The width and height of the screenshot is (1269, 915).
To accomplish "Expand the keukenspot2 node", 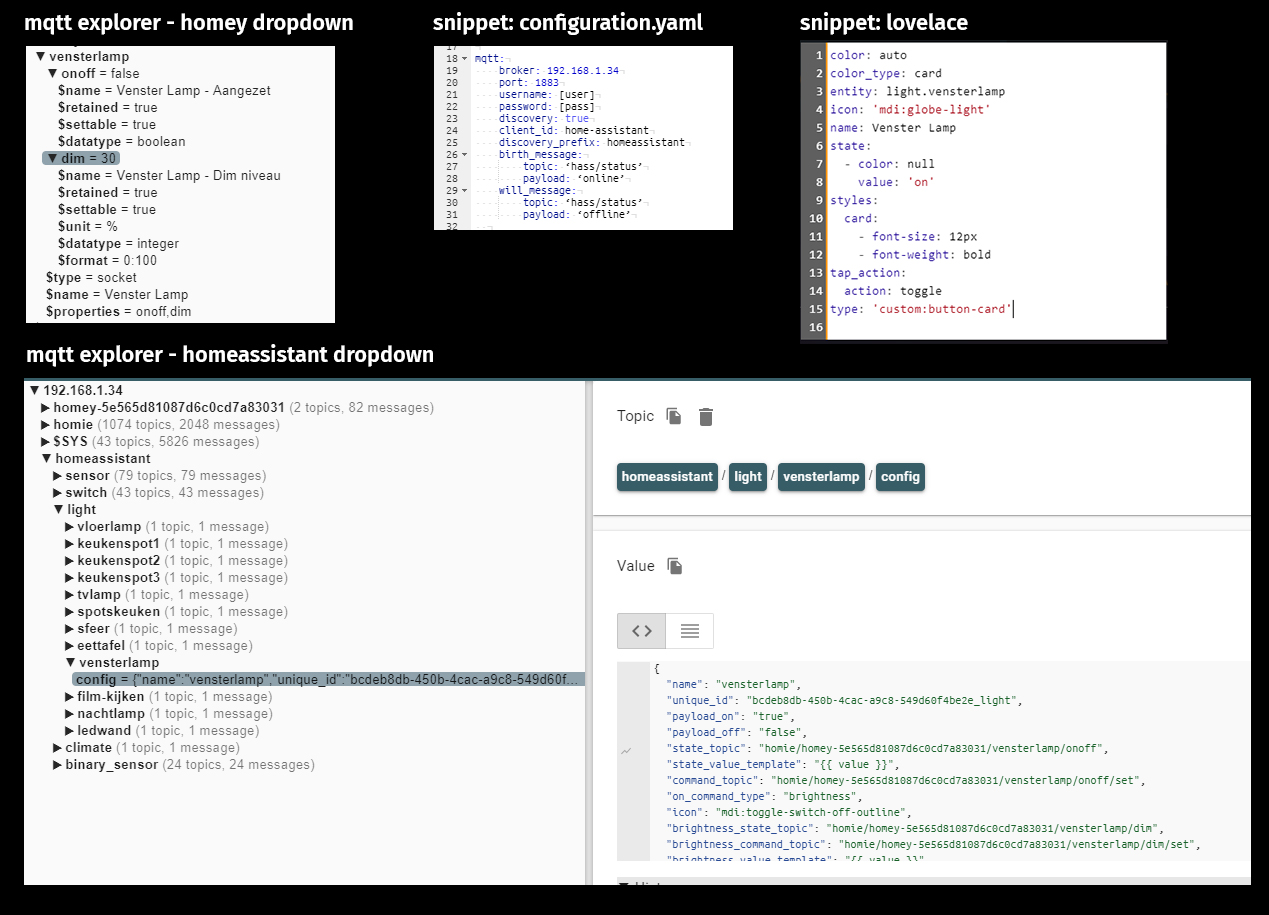I will [70, 561].
